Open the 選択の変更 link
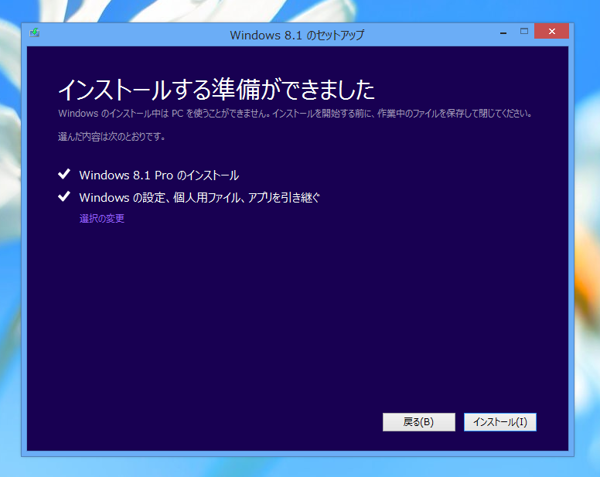 click(102, 218)
